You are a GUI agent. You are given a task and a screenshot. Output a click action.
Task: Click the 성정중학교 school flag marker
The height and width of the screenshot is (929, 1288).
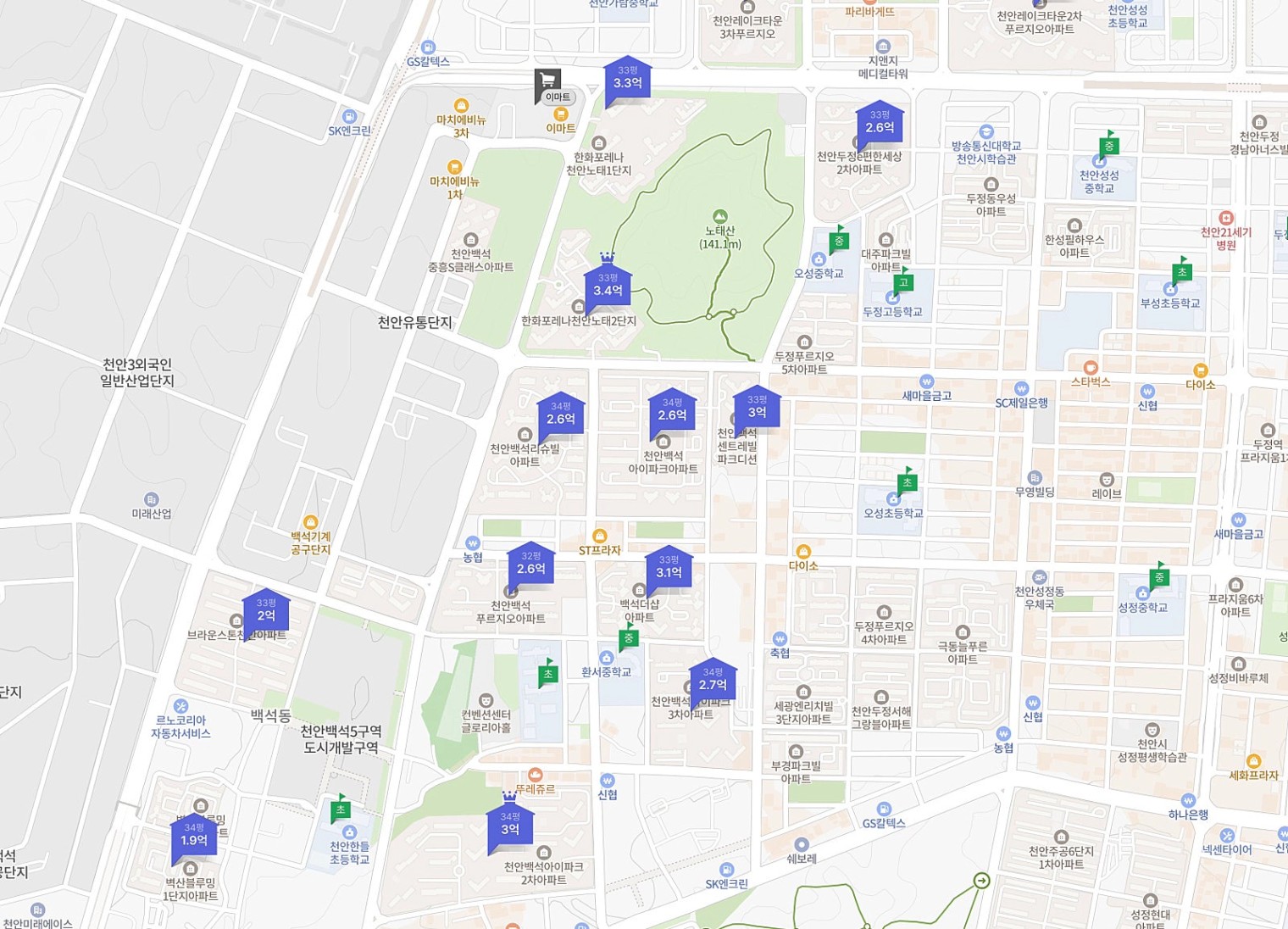click(x=1159, y=576)
